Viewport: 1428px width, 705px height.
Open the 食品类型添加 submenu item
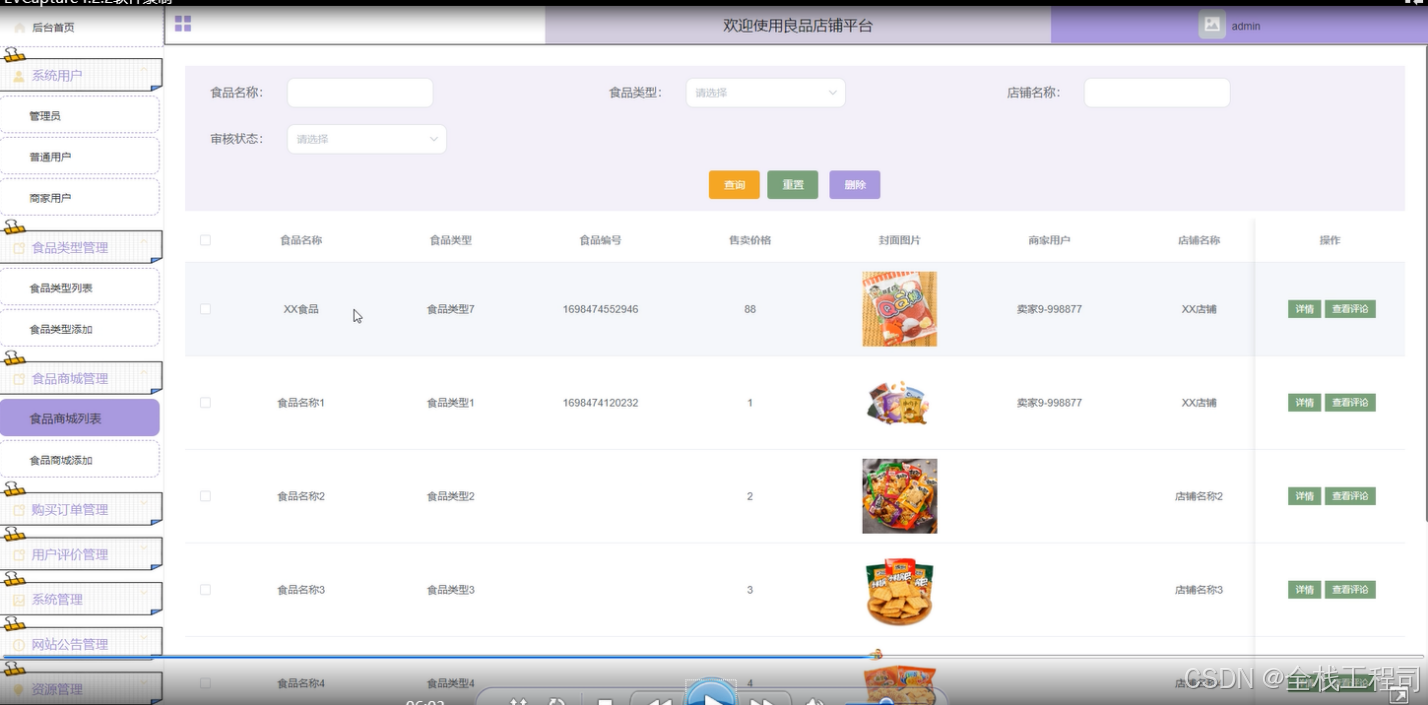point(80,329)
